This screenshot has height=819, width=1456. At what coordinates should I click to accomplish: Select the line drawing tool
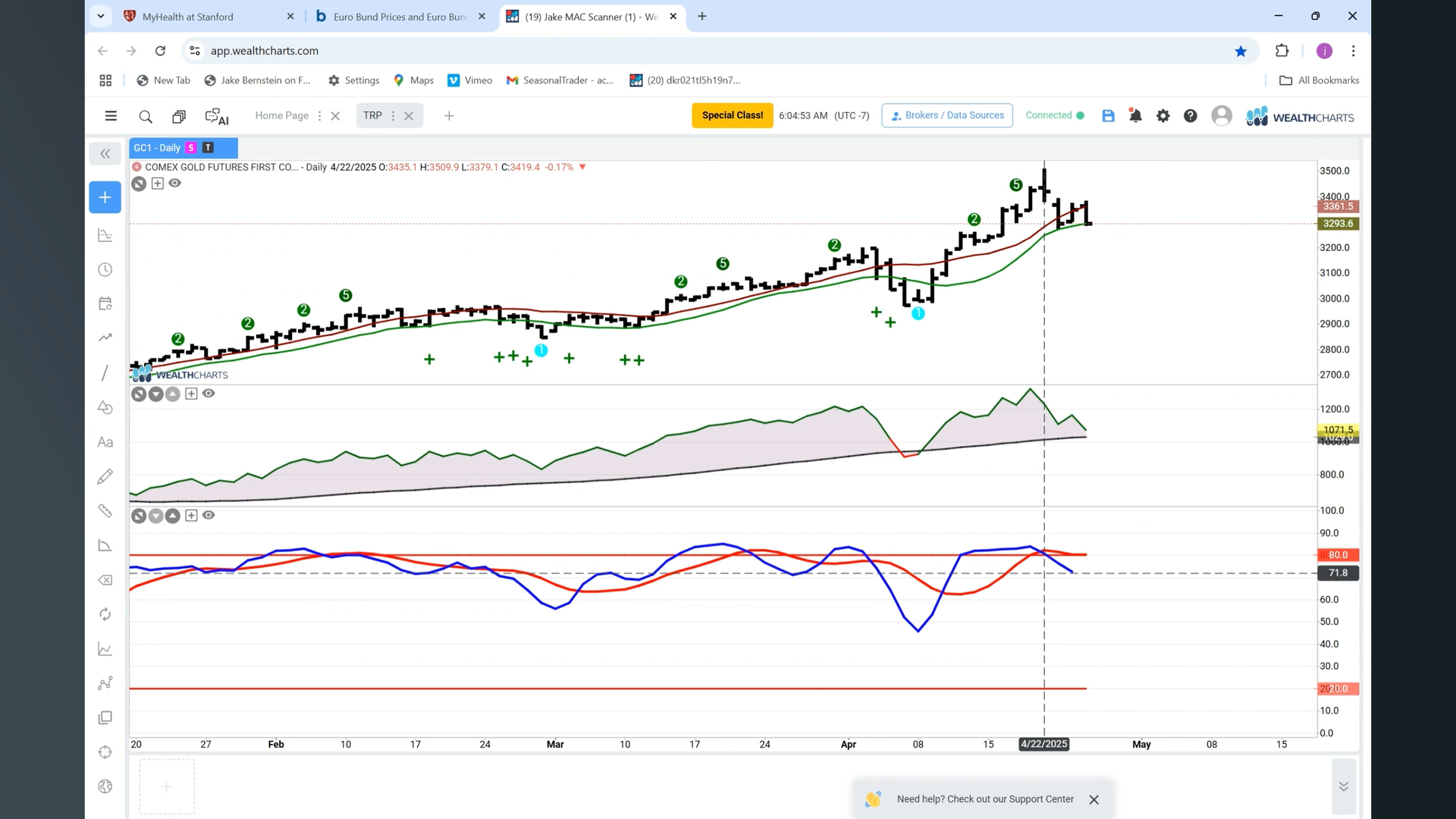(105, 373)
